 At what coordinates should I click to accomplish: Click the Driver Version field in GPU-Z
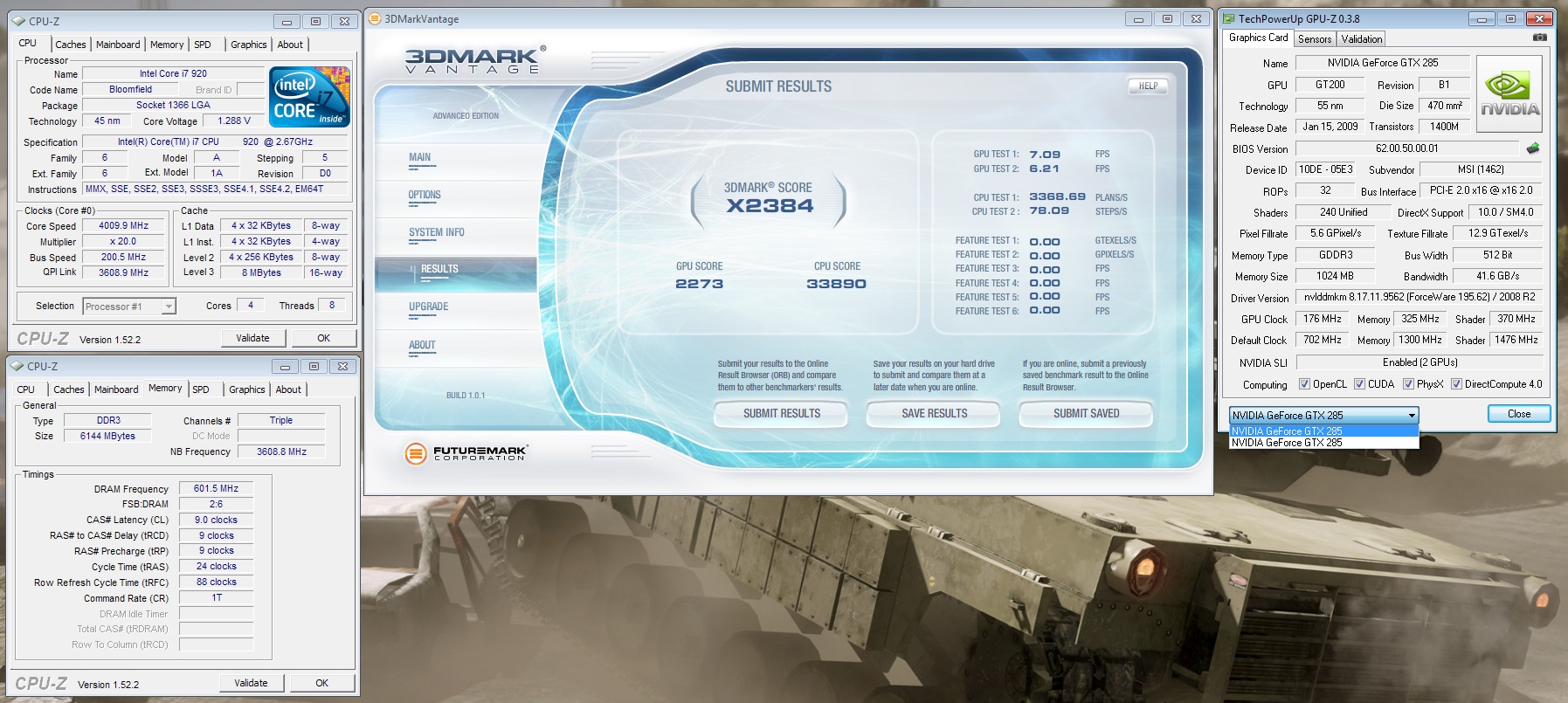(x=1419, y=298)
